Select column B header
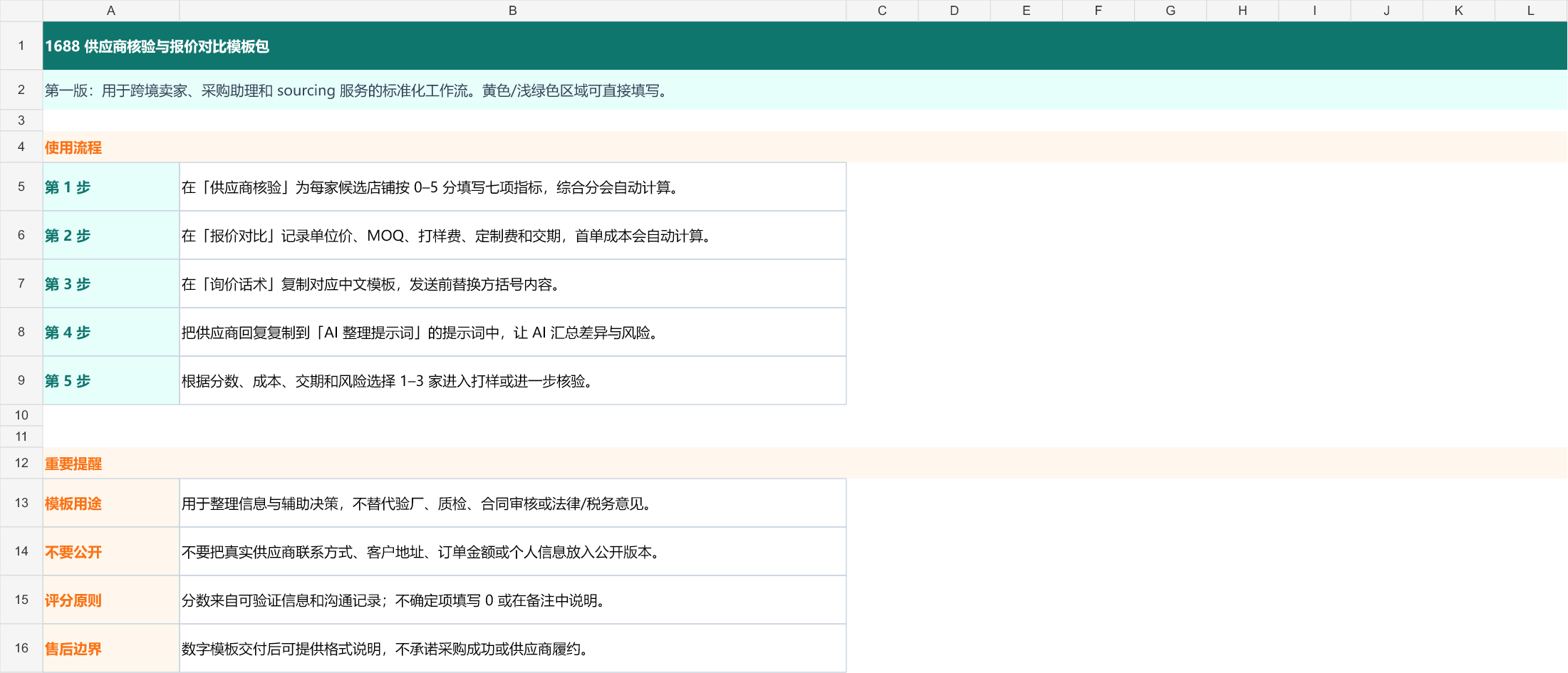1568x673 pixels. pyautogui.click(x=513, y=11)
